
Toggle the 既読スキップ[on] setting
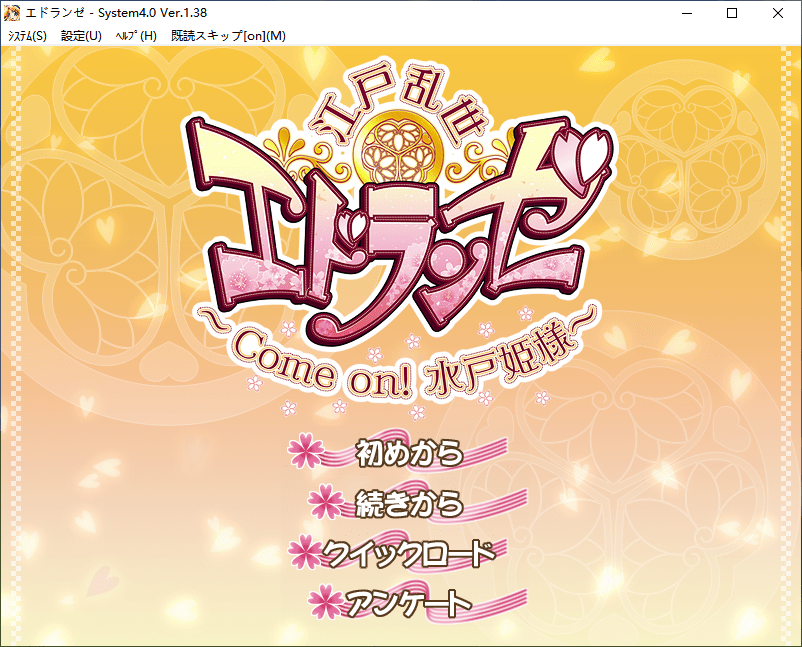click(x=228, y=36)
